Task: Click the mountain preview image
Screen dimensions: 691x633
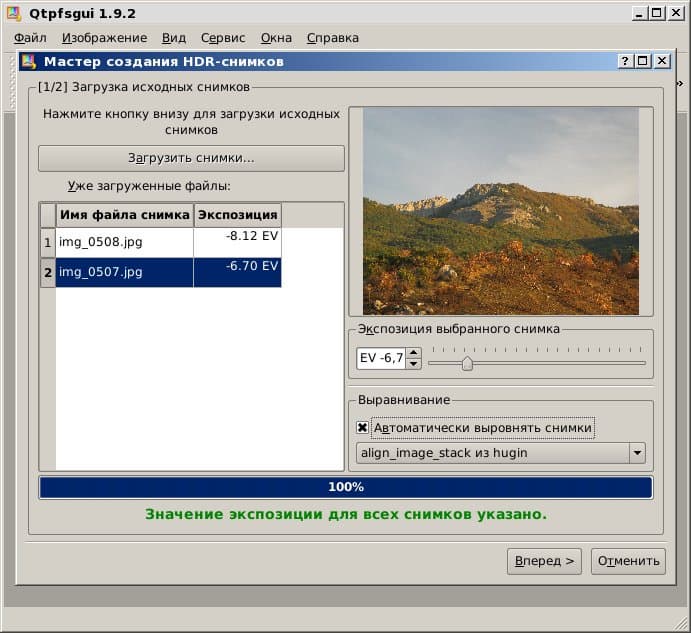Action: 501,211
